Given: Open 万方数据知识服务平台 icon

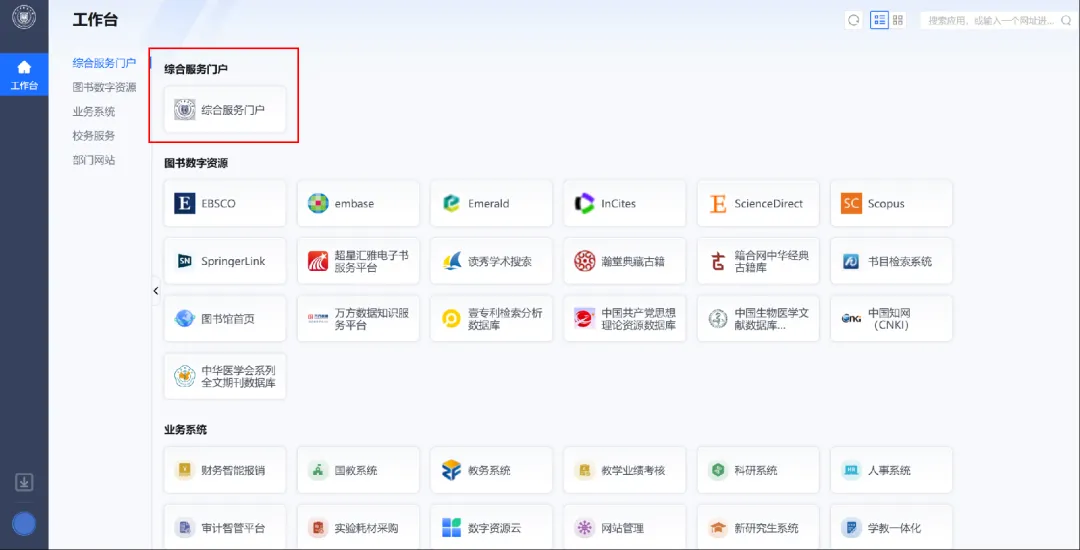Looking at the screenshot, I should click(318, 319).
